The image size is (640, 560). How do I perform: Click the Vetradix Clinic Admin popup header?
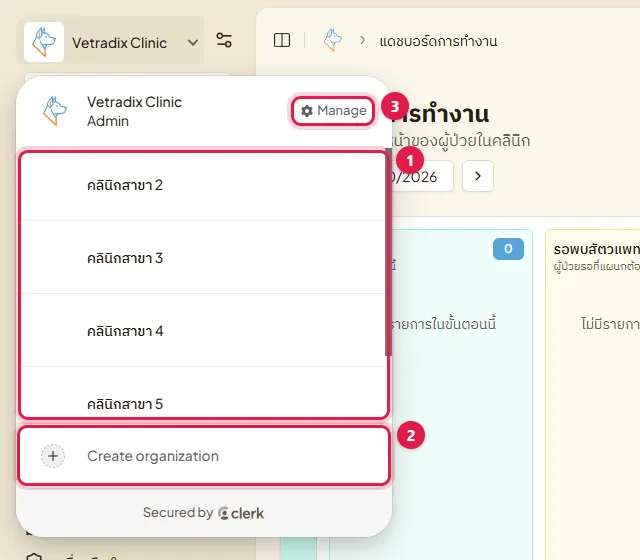pos(135,111)
